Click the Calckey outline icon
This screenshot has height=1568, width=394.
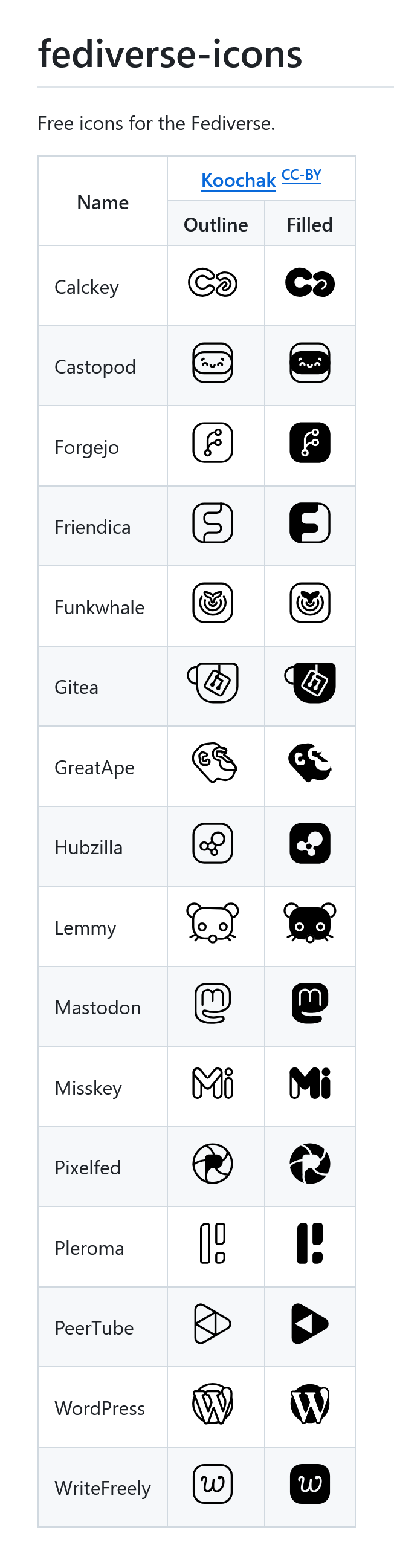pyautogui.click(x=213, y=283)
